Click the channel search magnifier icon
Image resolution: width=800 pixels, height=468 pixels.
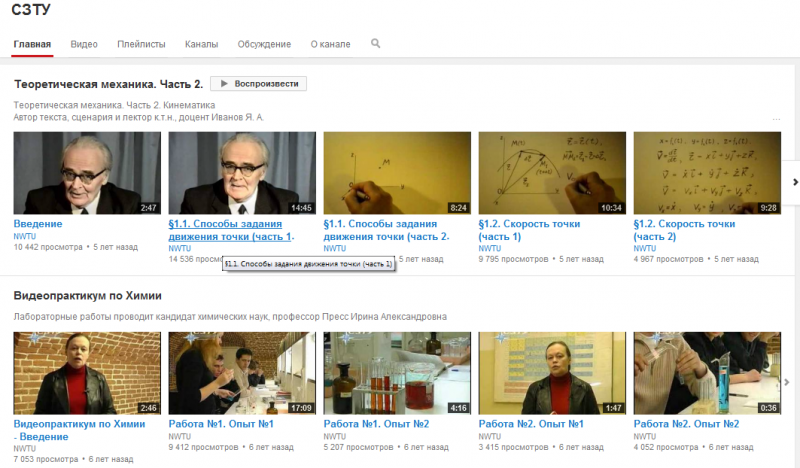coord(376,44)
